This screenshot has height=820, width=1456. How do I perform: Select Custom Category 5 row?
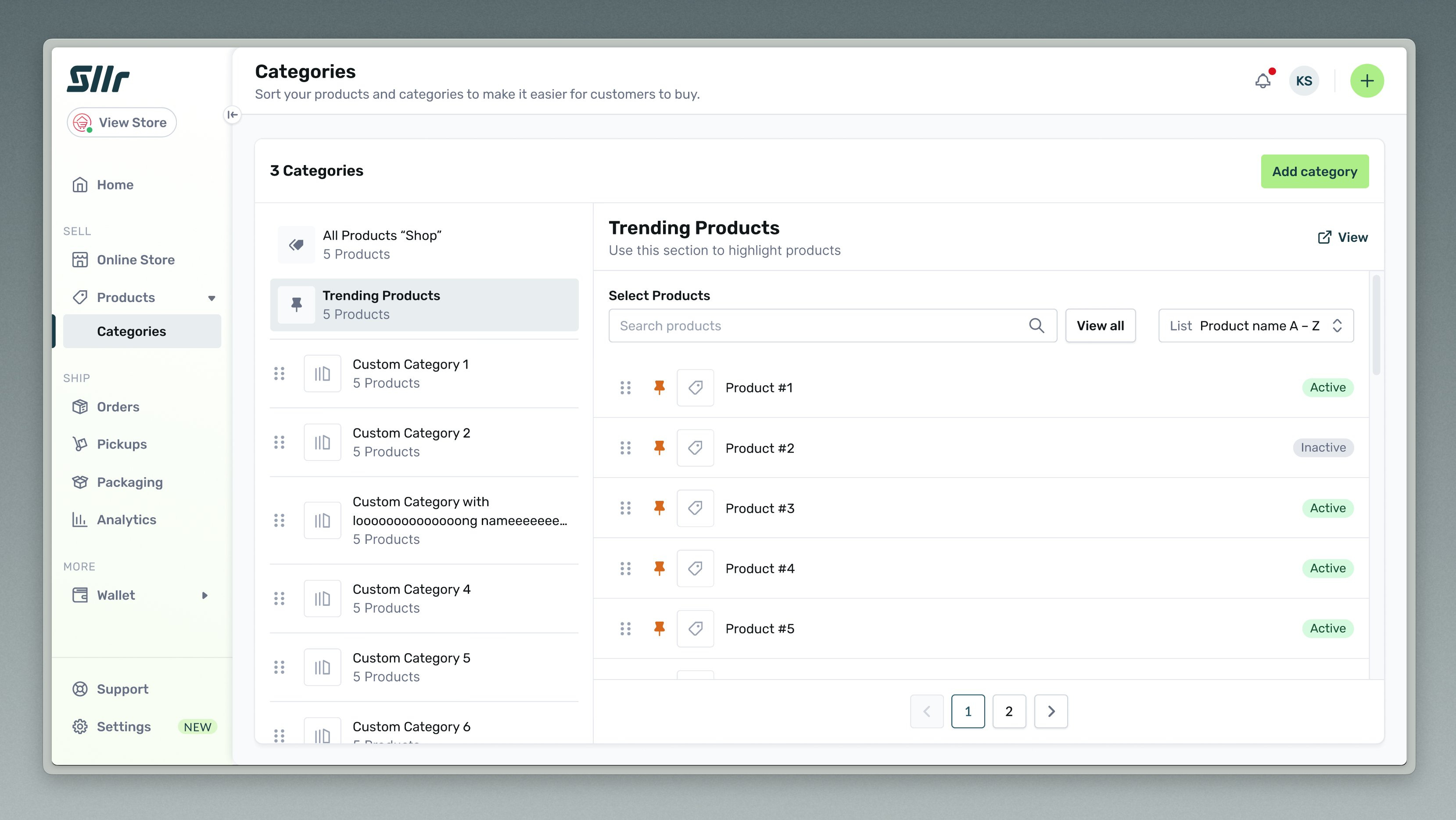coord(424,667)
